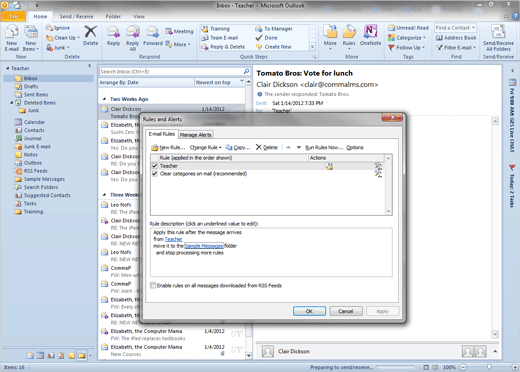Screen dimensions: 520x372
Task: Open the Filter E-mail dropdown
Action: click(456, 48)
